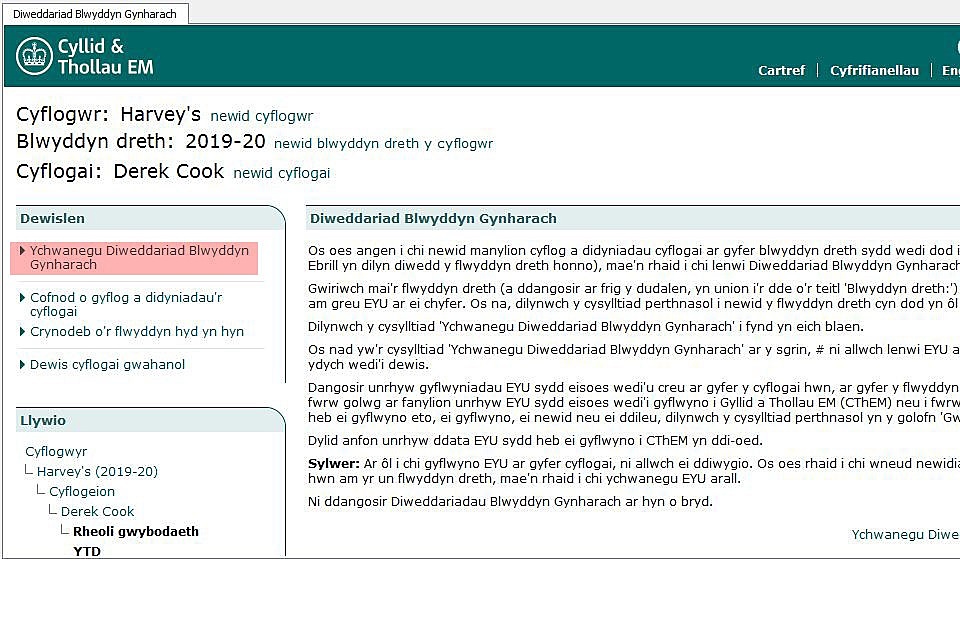Screen dimensions: 960x640
Task: Click the 'newid cyflogwr' link
Action: pos(261,116)
